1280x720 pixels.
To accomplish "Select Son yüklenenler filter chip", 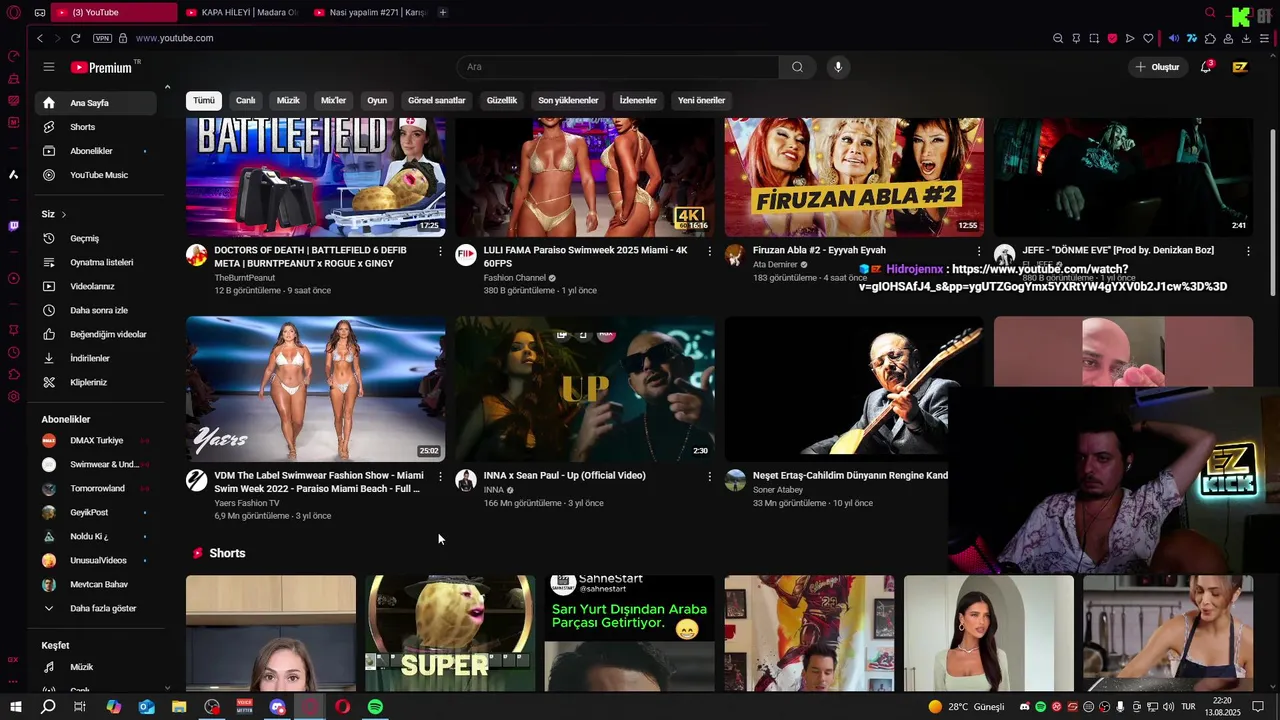I will pyautogui.click(x=568, y=100).
